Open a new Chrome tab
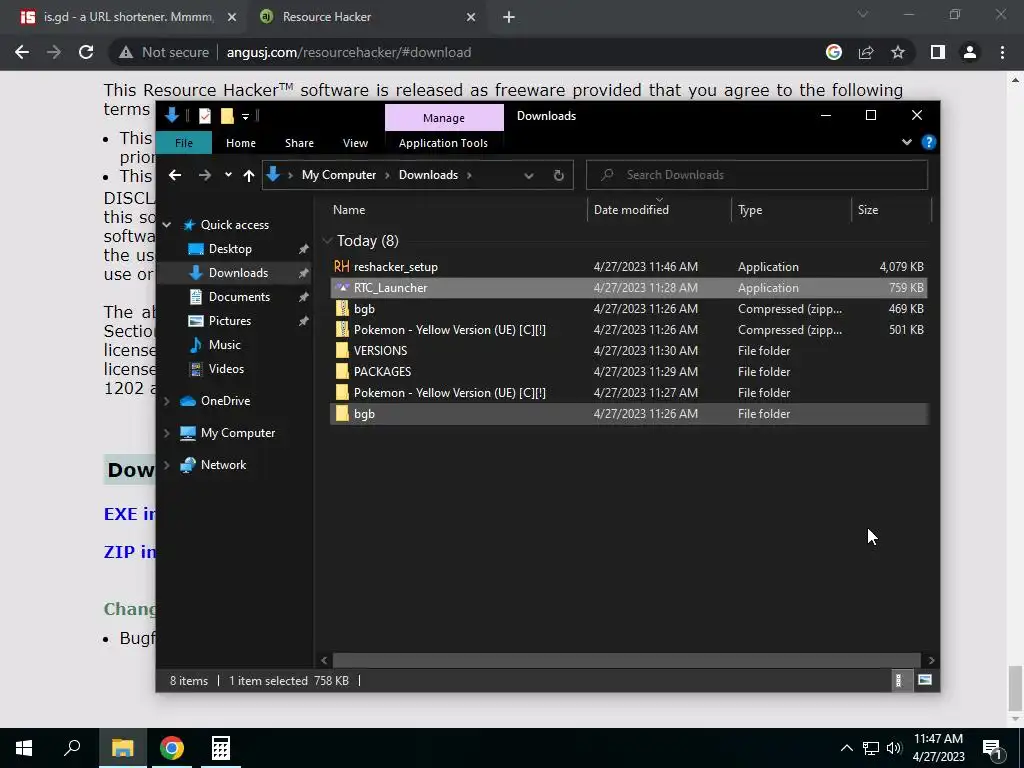The width and height of the screenshot is (1024, 768). [509, 17]
